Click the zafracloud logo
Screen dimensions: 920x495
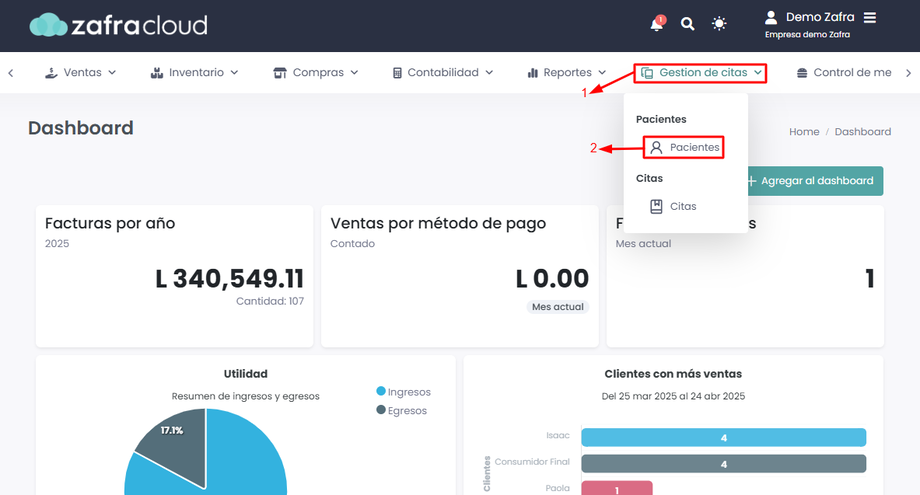(118, 25)
